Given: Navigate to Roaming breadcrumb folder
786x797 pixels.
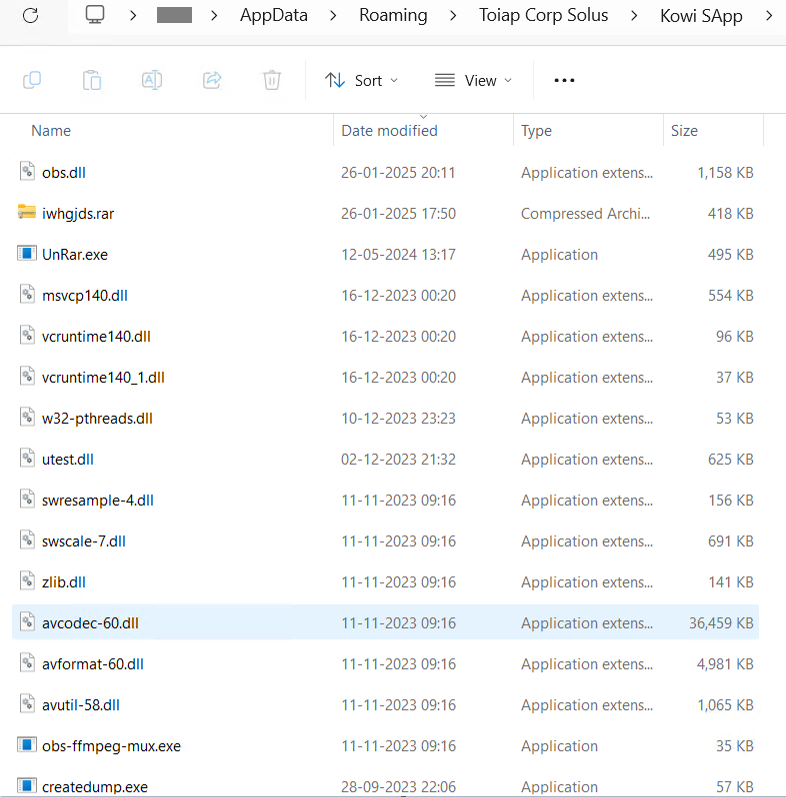Looking at the screenshot, I should 393,15.
